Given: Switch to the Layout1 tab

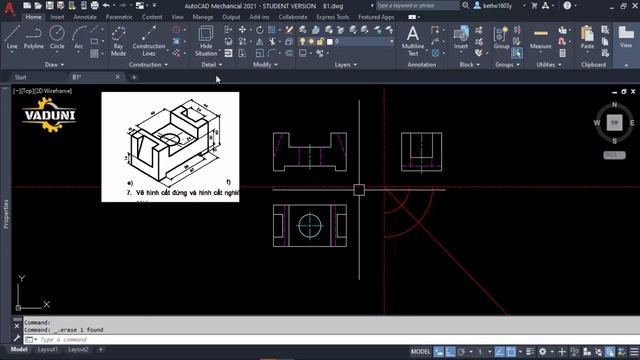Looking at the screenshot, I should click(47, 349).
